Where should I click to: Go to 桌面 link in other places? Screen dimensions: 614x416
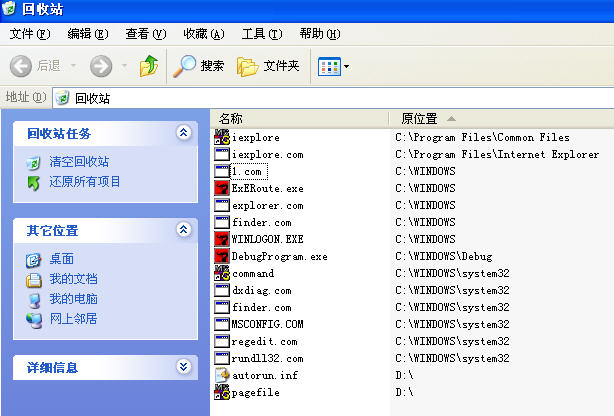pyautogui.click(x=61, y=259)
